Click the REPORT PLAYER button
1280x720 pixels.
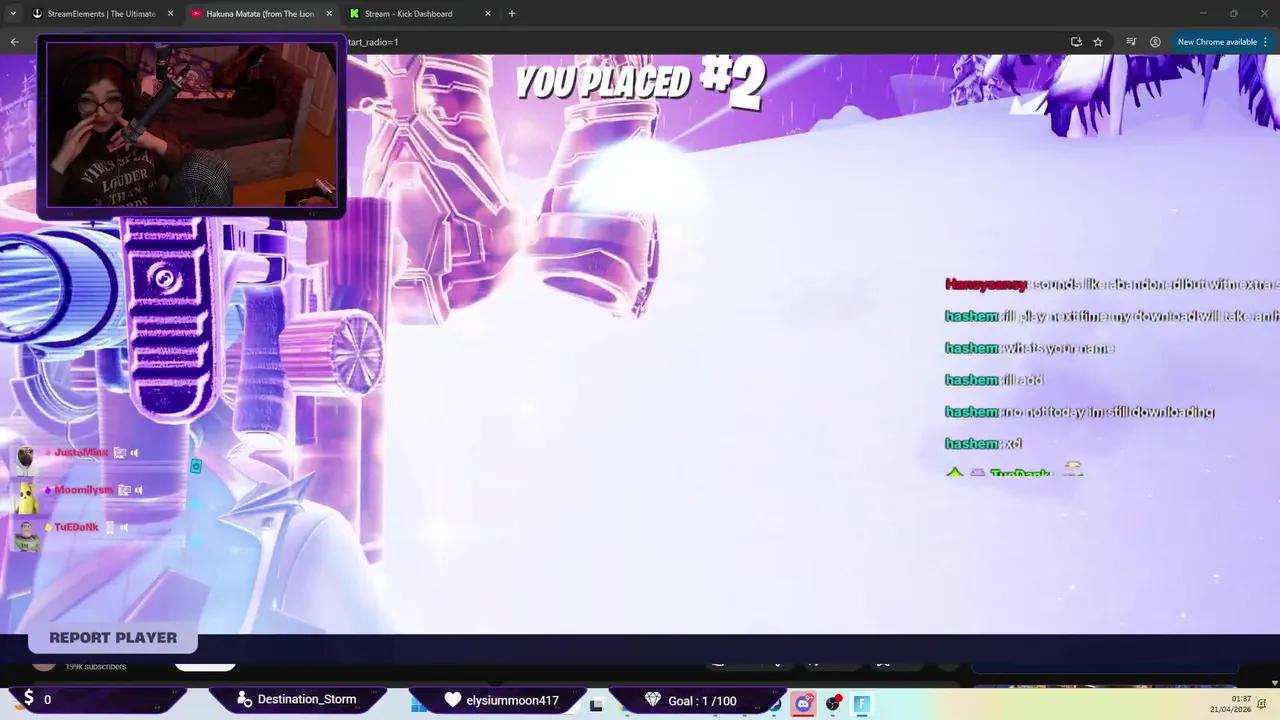(113, 638)
